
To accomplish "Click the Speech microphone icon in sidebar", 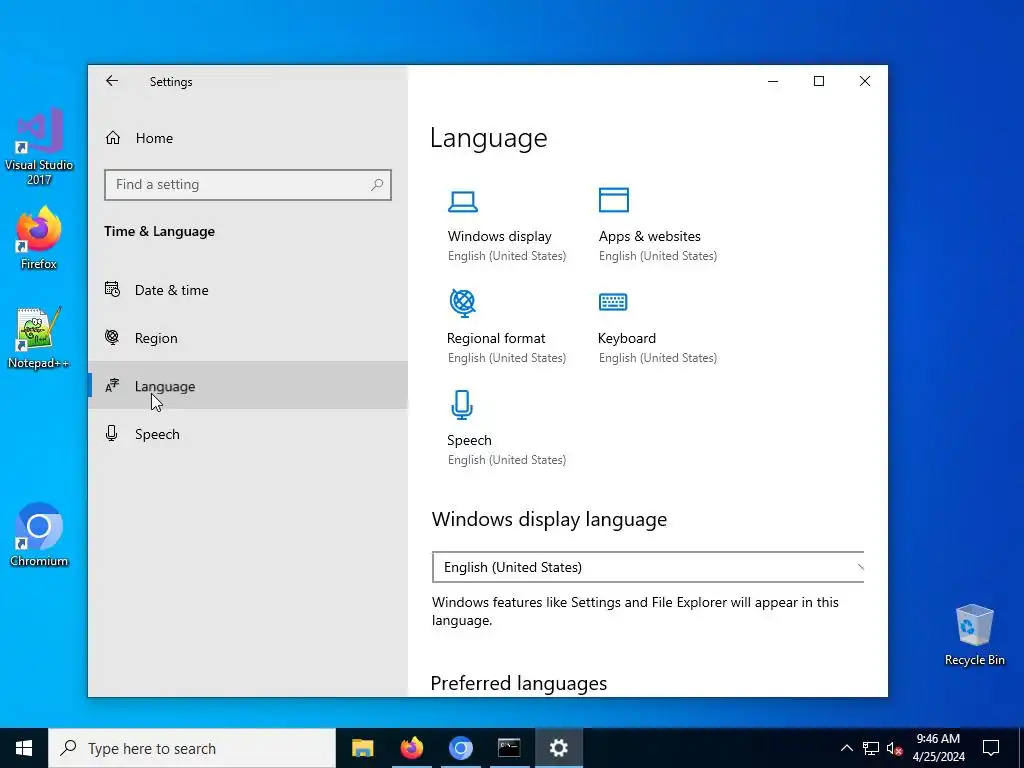I will [x=112, y=434].
